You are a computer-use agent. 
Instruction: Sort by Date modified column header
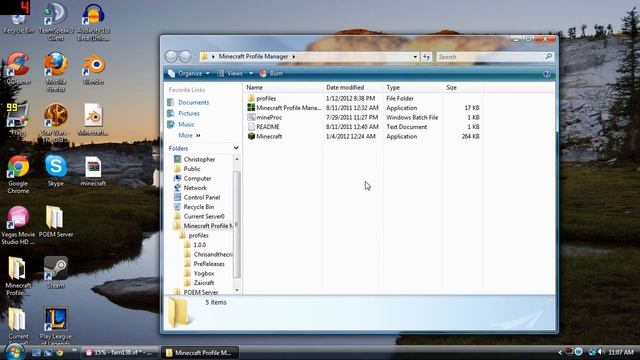tap(353, 87)
